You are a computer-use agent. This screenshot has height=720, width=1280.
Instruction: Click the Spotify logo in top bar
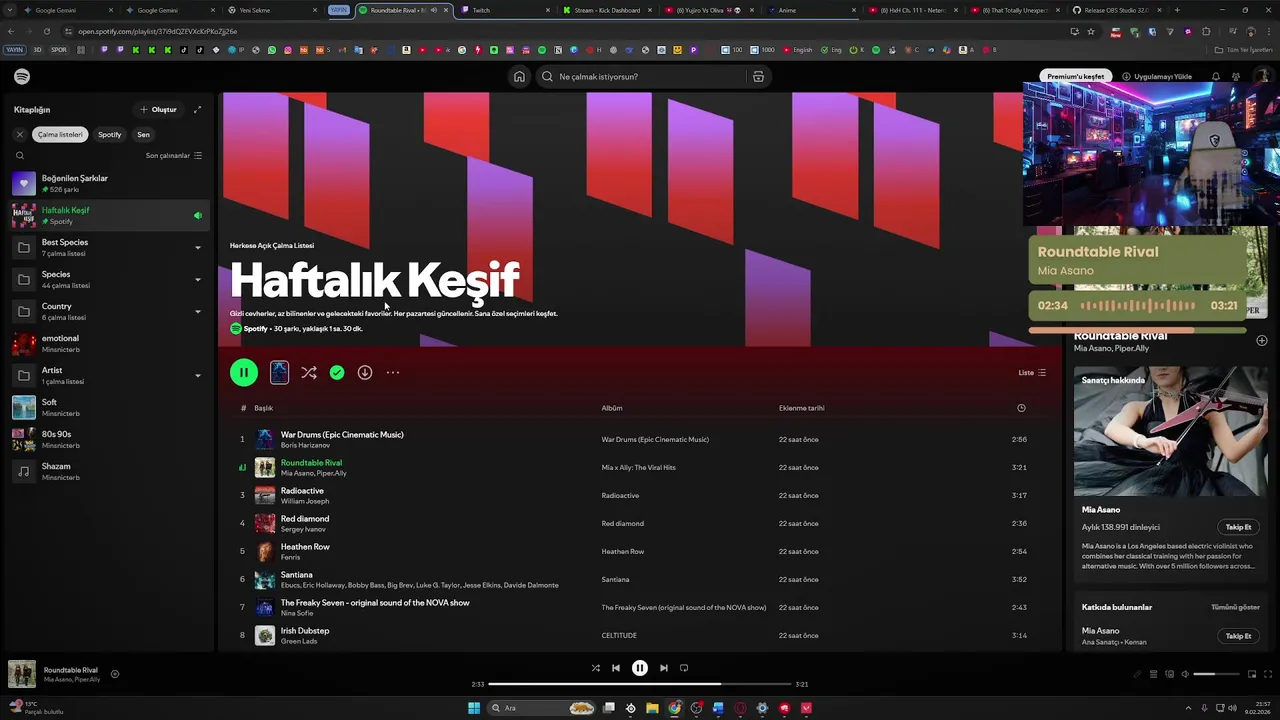[22, 76]
